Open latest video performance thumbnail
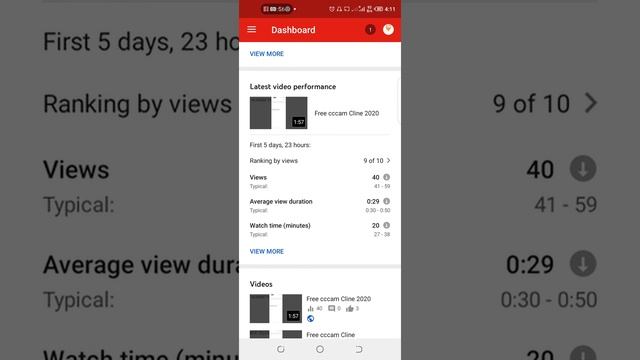Image resolution: width=640 pixels, height=360 pixels. [x=278, y=113]
